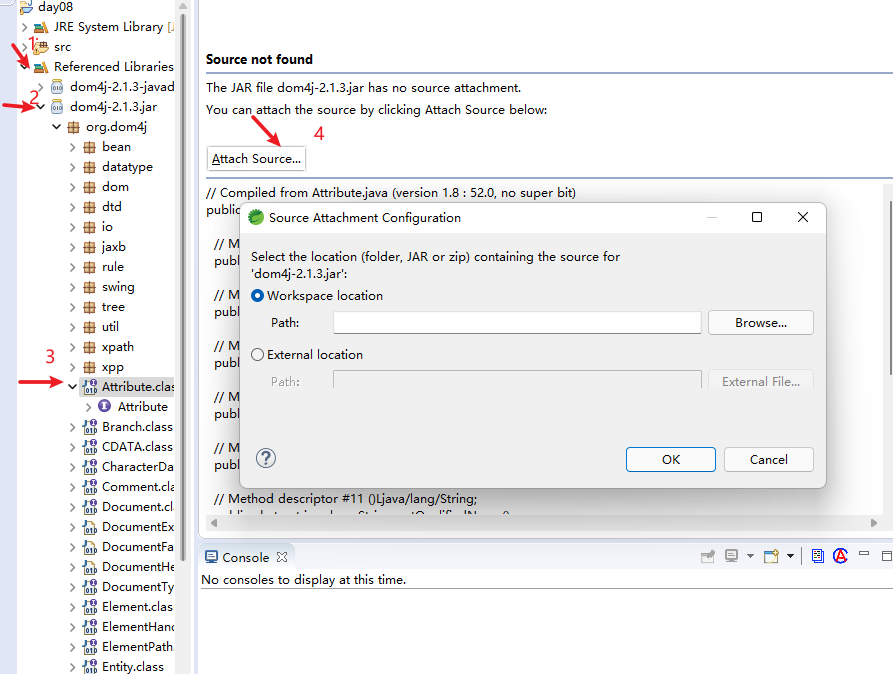Open Display Selected Console dropdown arrow

[750, 556]
